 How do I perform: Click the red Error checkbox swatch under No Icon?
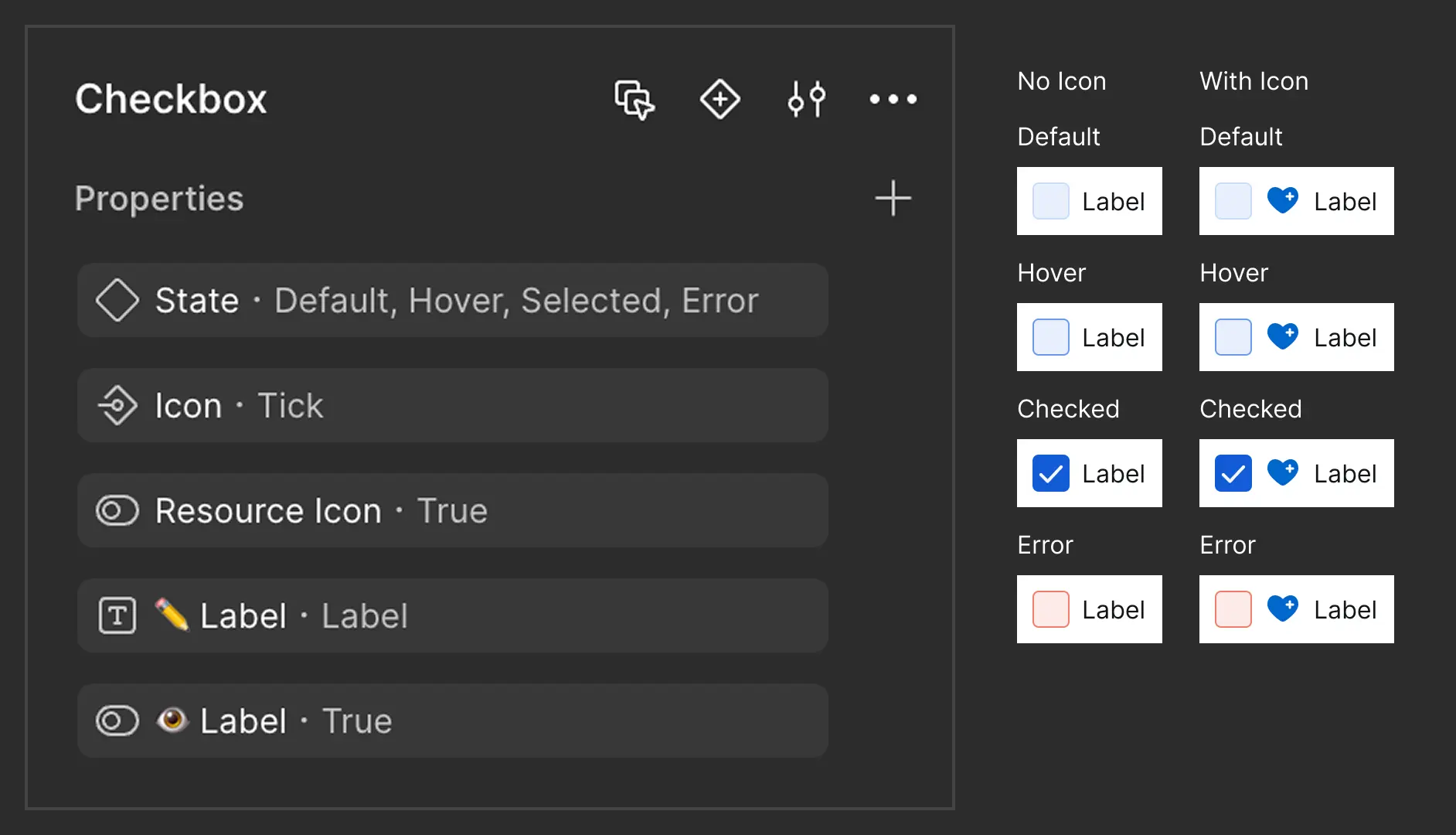1050,609
